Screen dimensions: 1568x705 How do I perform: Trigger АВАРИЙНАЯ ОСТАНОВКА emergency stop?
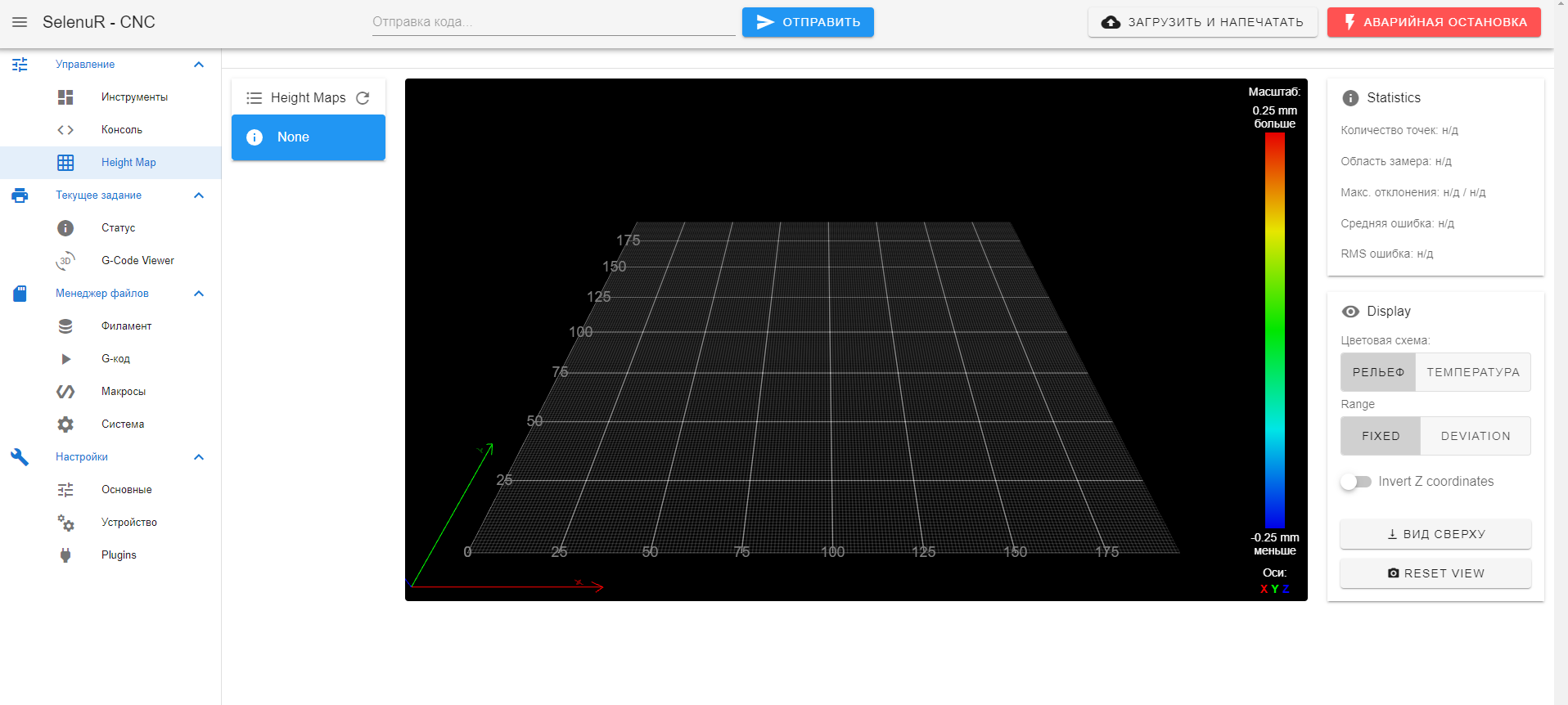tap(1434, 22)
